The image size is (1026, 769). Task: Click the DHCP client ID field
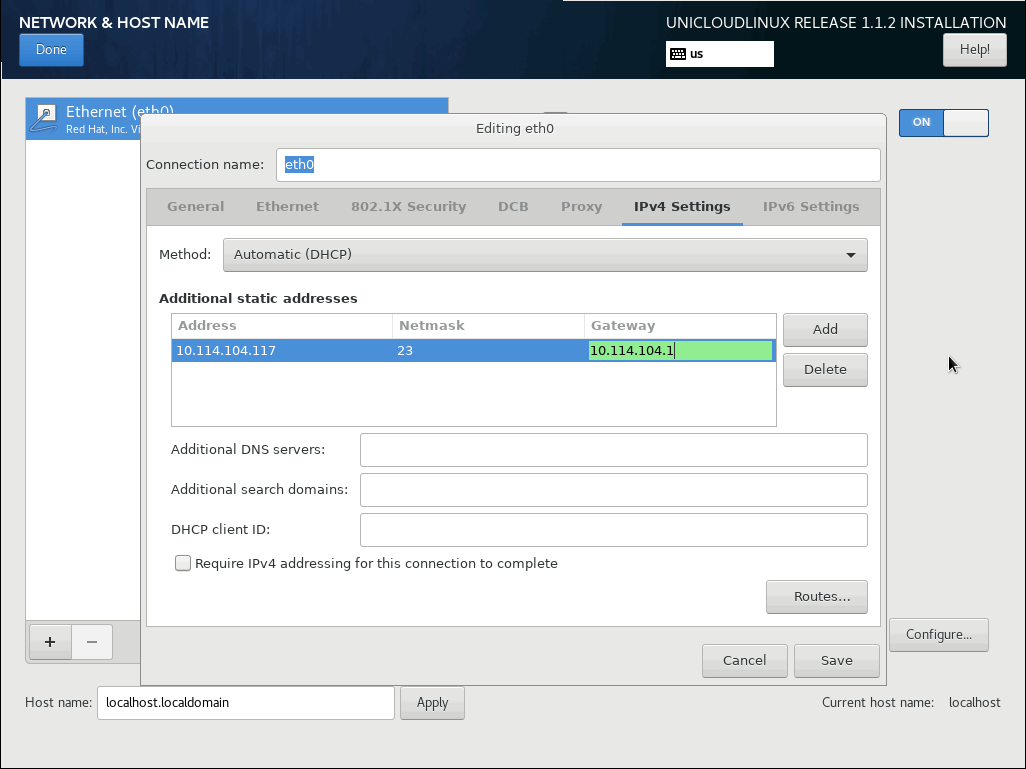pos(613,530)
